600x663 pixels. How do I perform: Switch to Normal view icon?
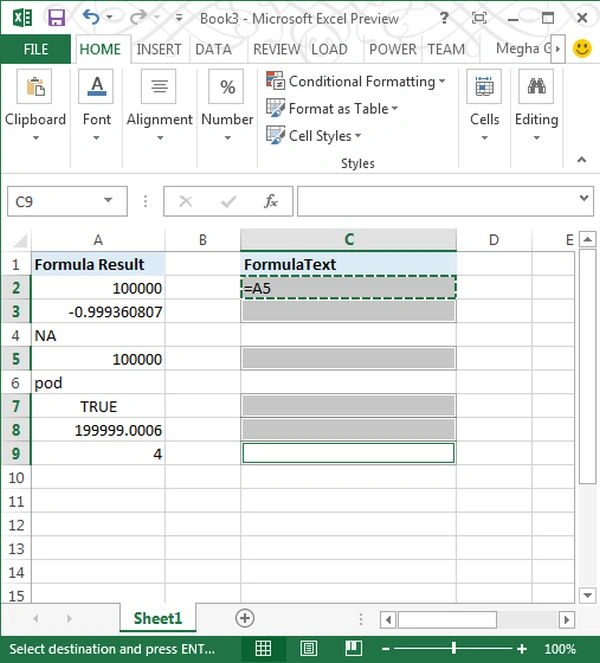tap(263, 648)
